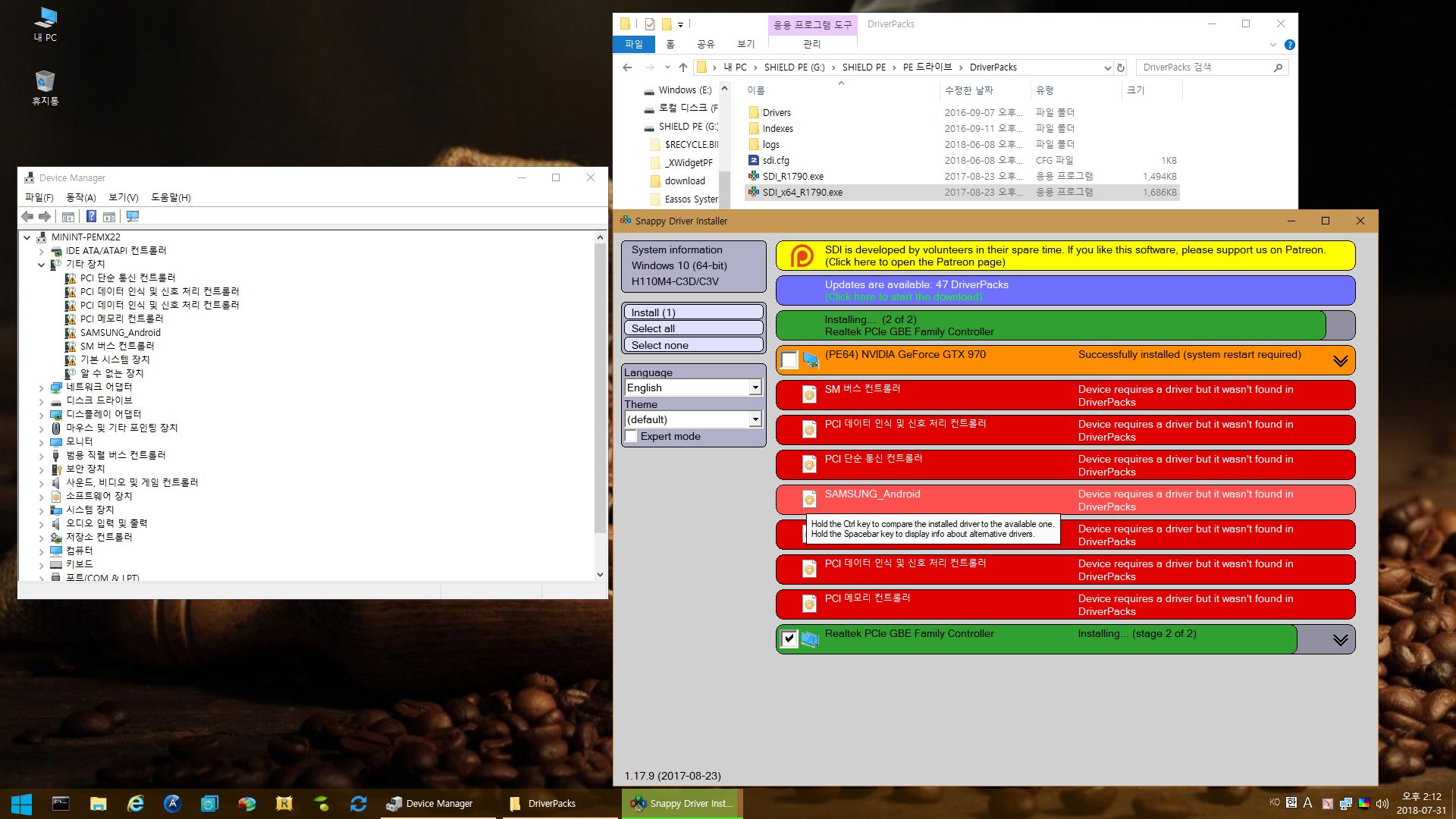1456x819 pixels.
Task: Switch to Device Manager via taskbar button
Action: pos(438,804)
